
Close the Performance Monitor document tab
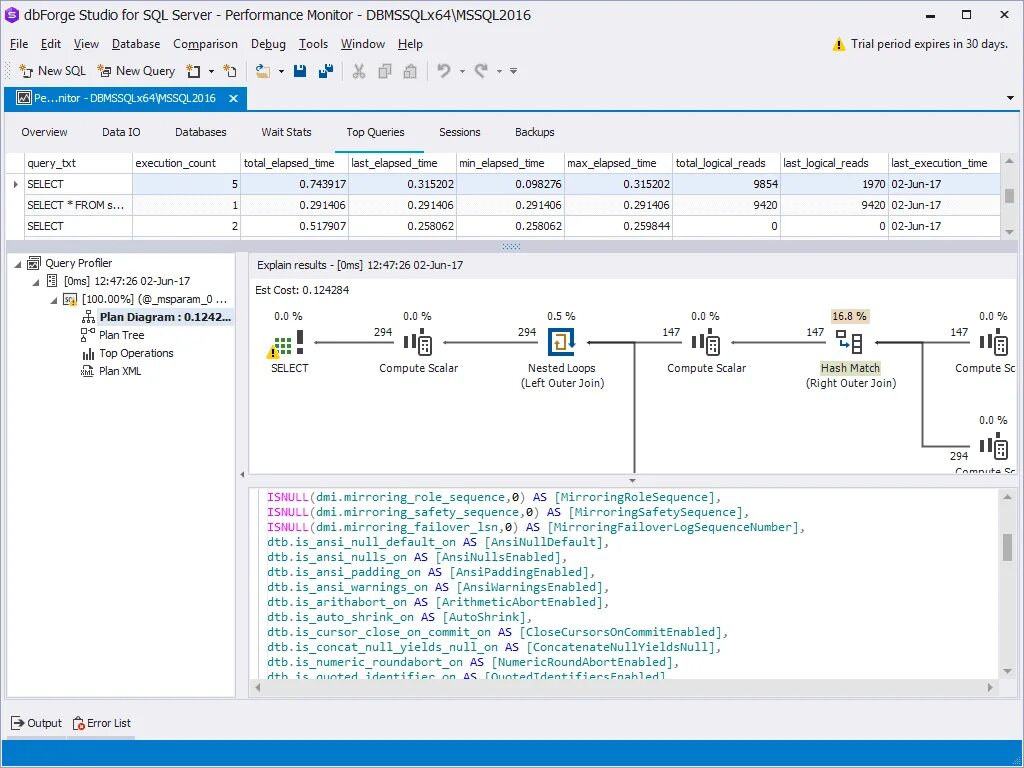coord(233,99)
